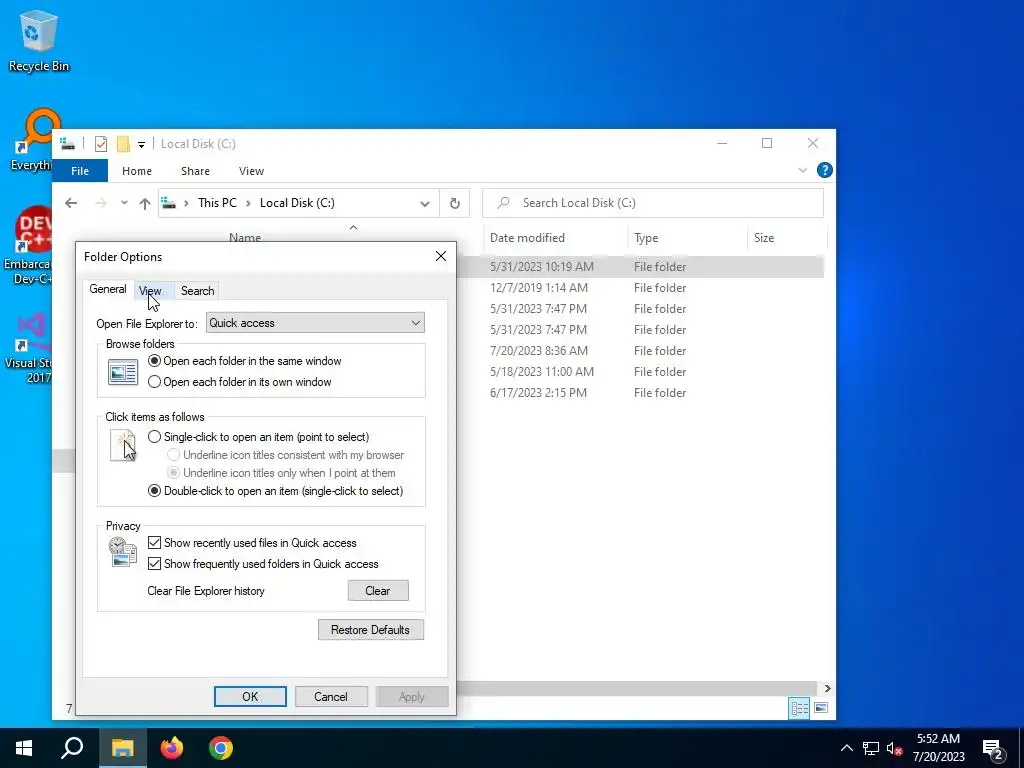Image resolution: width=1024 pixels, height=768 pixels.
Task: Open the Explorer View ribbon tab
Action: [251, 171]
